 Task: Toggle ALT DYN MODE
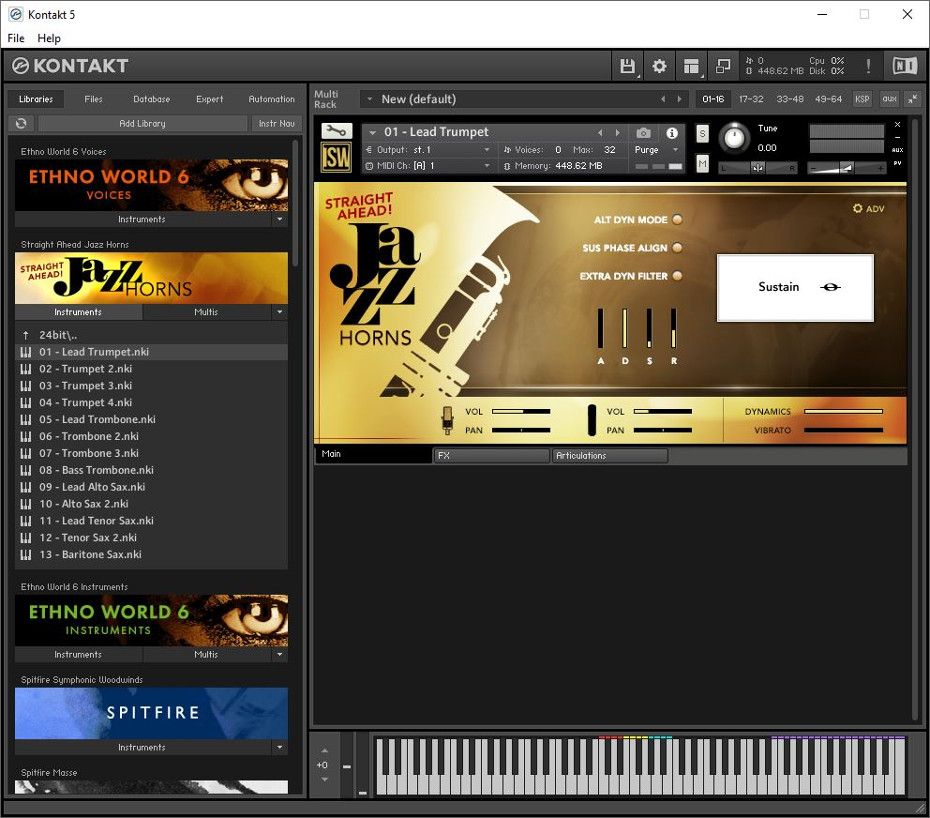point(677,219)
